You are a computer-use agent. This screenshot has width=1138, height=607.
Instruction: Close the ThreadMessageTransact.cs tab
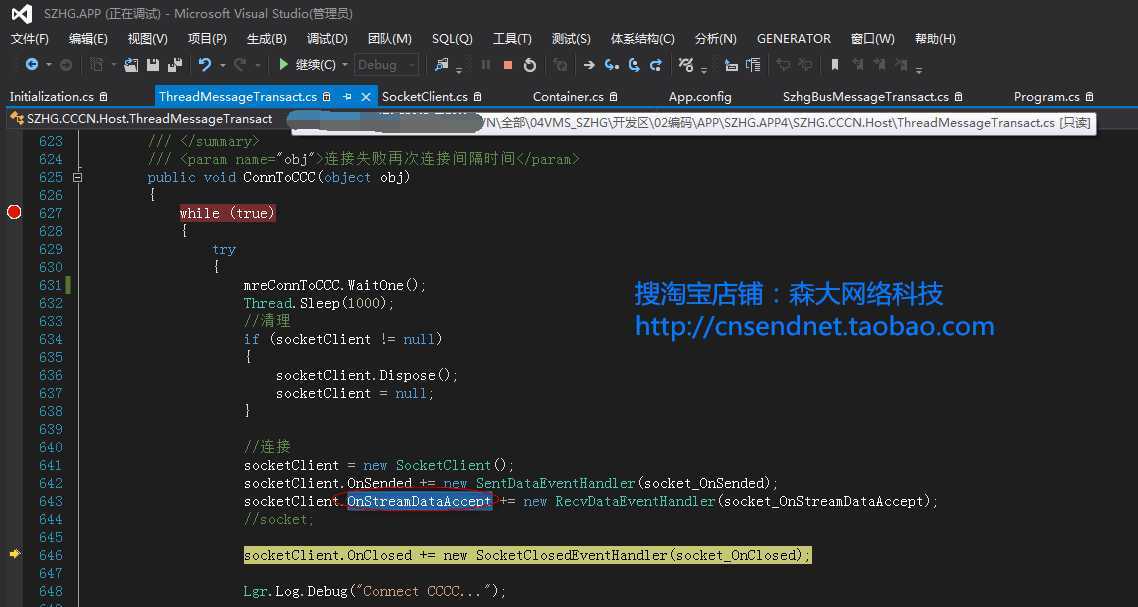pos(366,97)
